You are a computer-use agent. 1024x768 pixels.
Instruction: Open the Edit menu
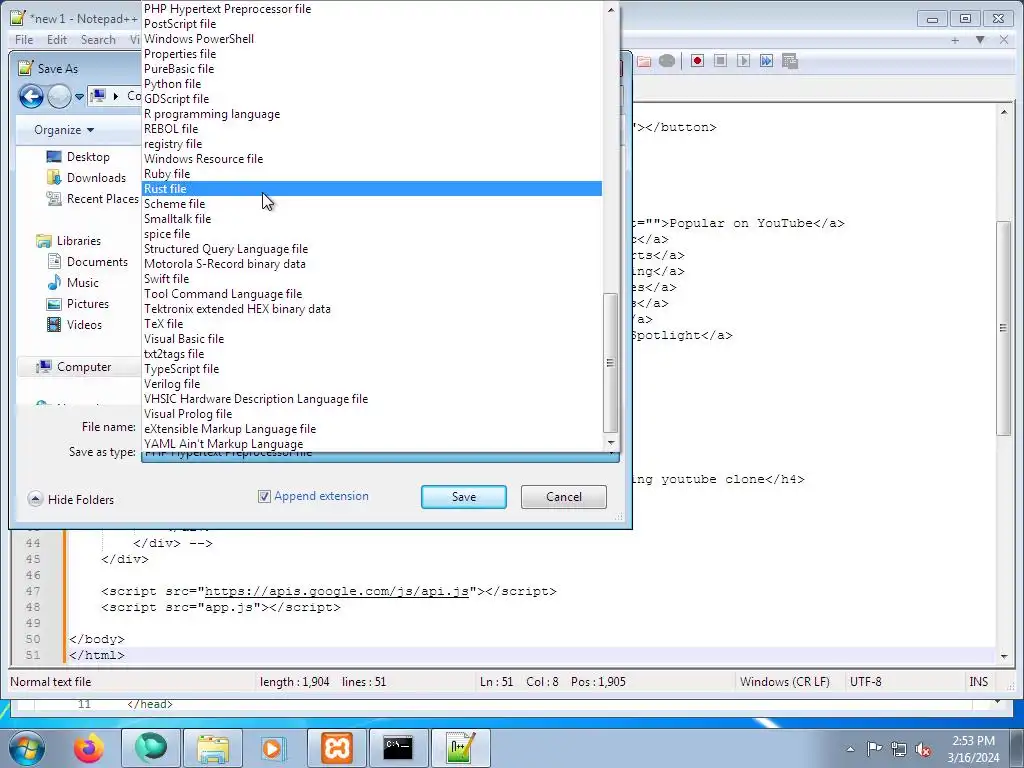tap(57, 40)
